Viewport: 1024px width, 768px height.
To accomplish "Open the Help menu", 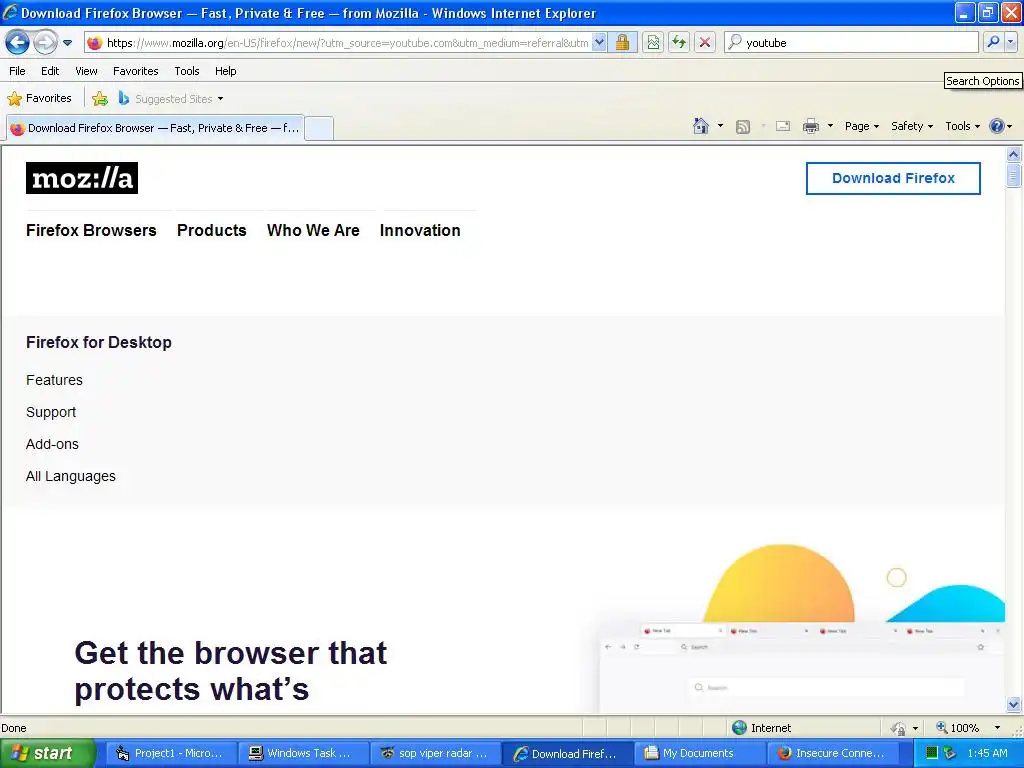I will pos(225,71).
